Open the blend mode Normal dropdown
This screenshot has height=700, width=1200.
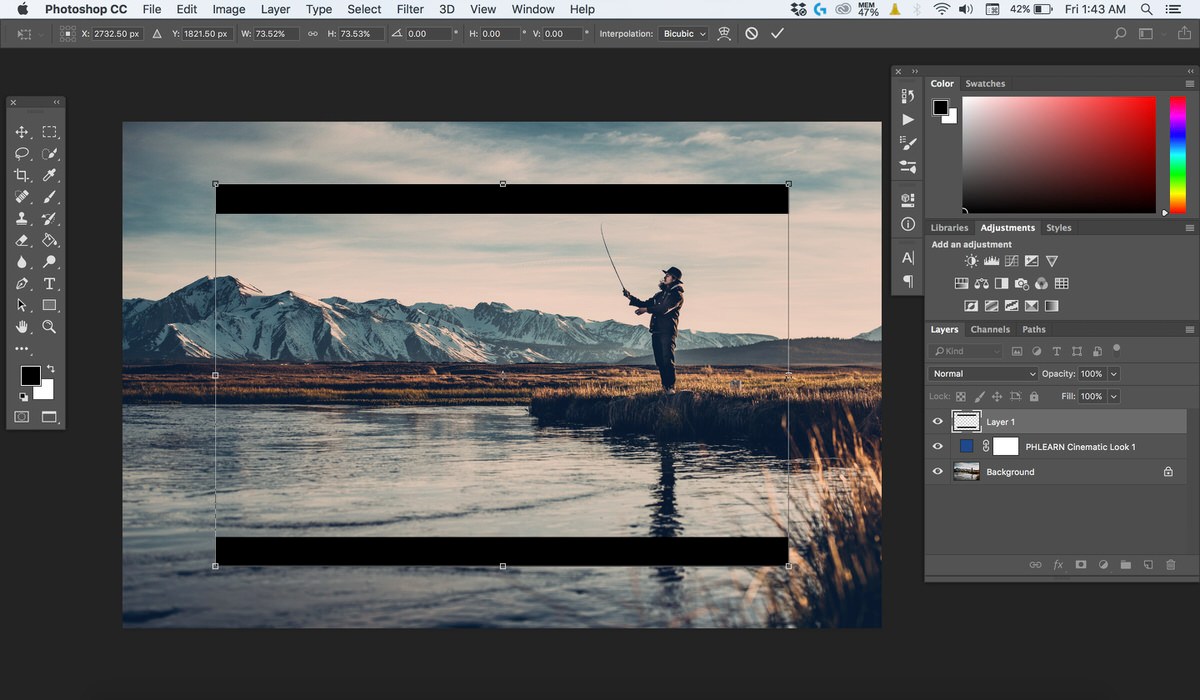[984, 374]
